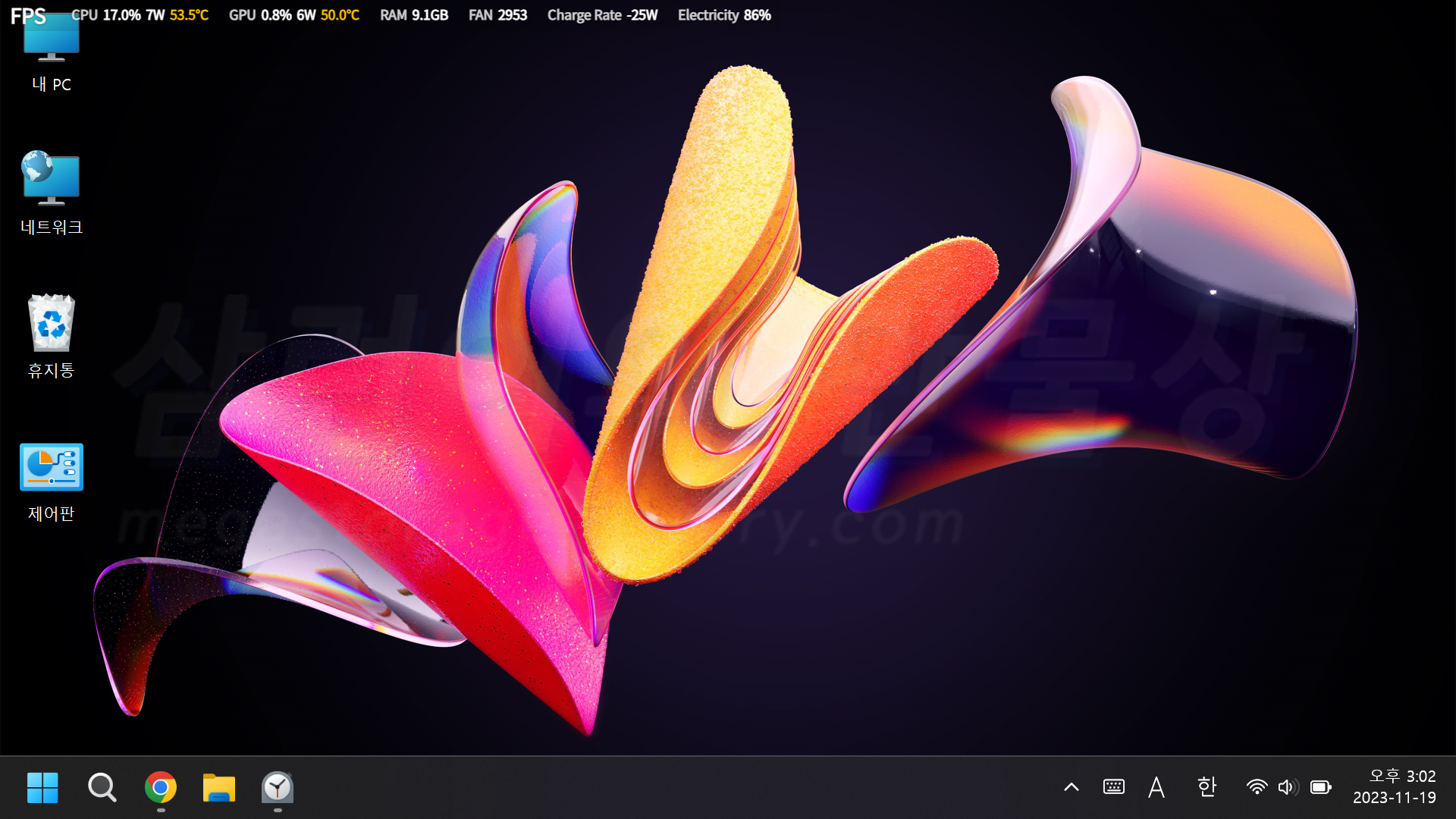Open the Clock app on the taskbar
1456x819 pixels.
tap(278, 788)
